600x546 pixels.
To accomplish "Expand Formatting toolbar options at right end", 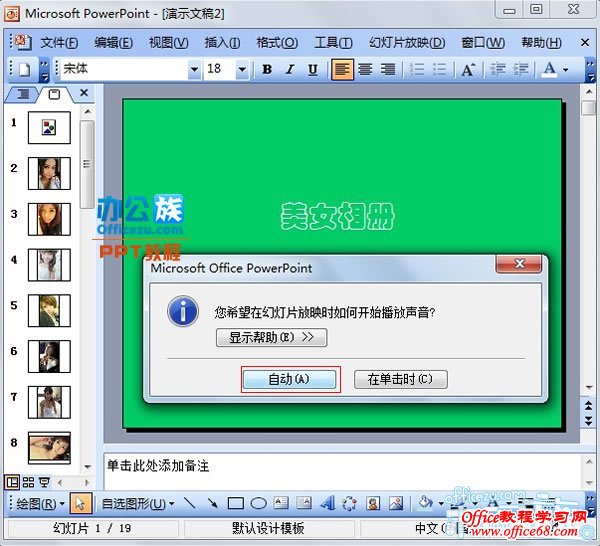I will coord(590,70).
